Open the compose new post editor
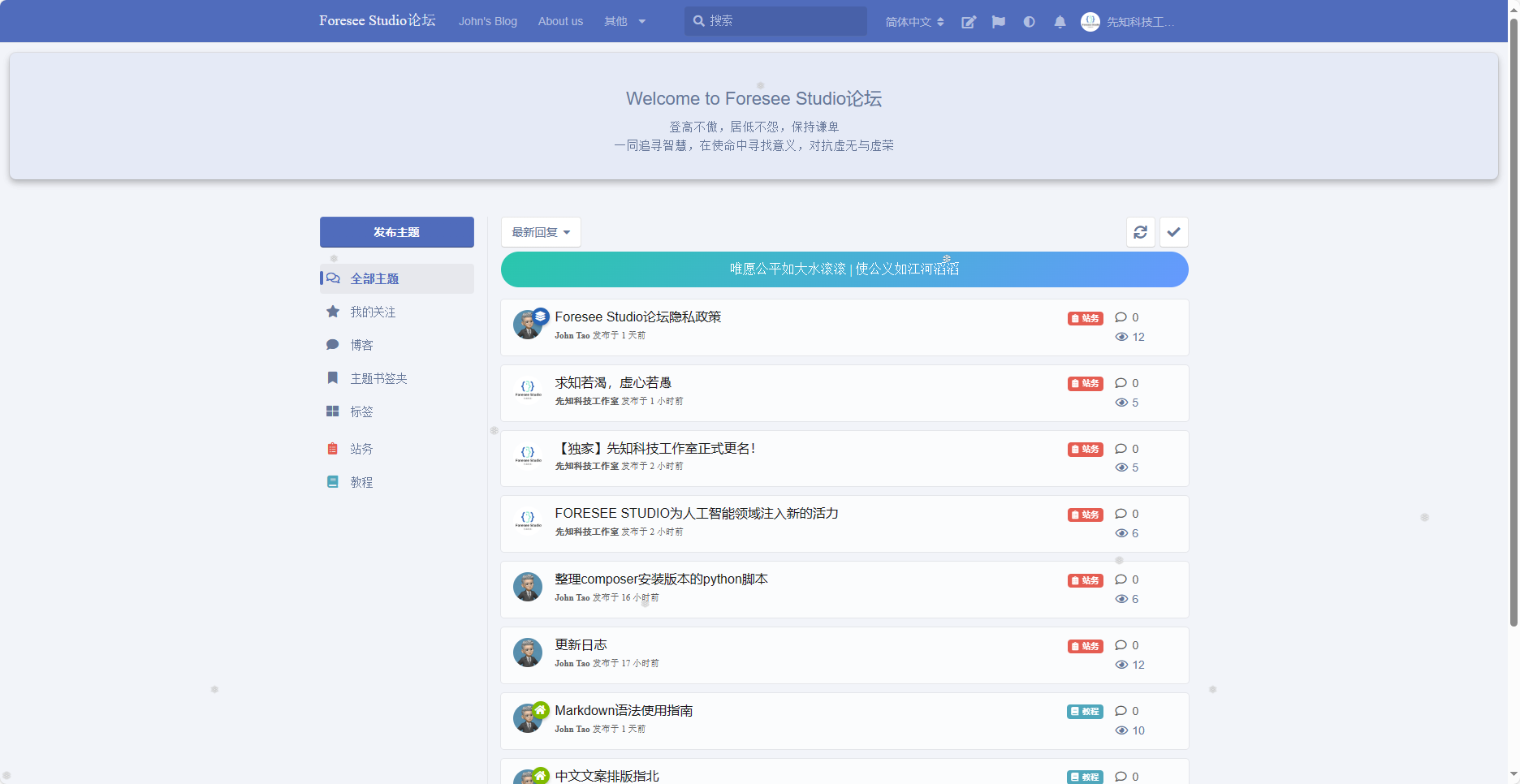1520x784 pixels. pyautogui.click(x=968, y=22)
